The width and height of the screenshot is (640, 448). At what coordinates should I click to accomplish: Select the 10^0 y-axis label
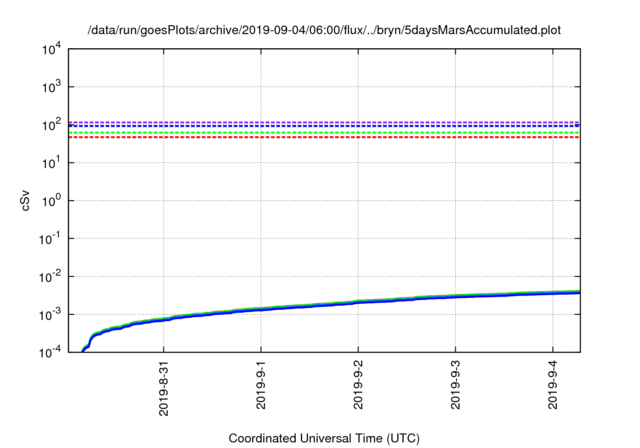pos(52,200)
